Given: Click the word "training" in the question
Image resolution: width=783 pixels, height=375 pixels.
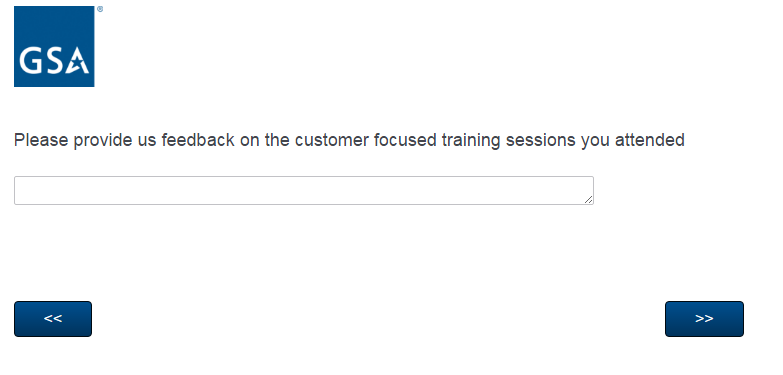Looking at the screenshot, I should [x=471, y=141].
